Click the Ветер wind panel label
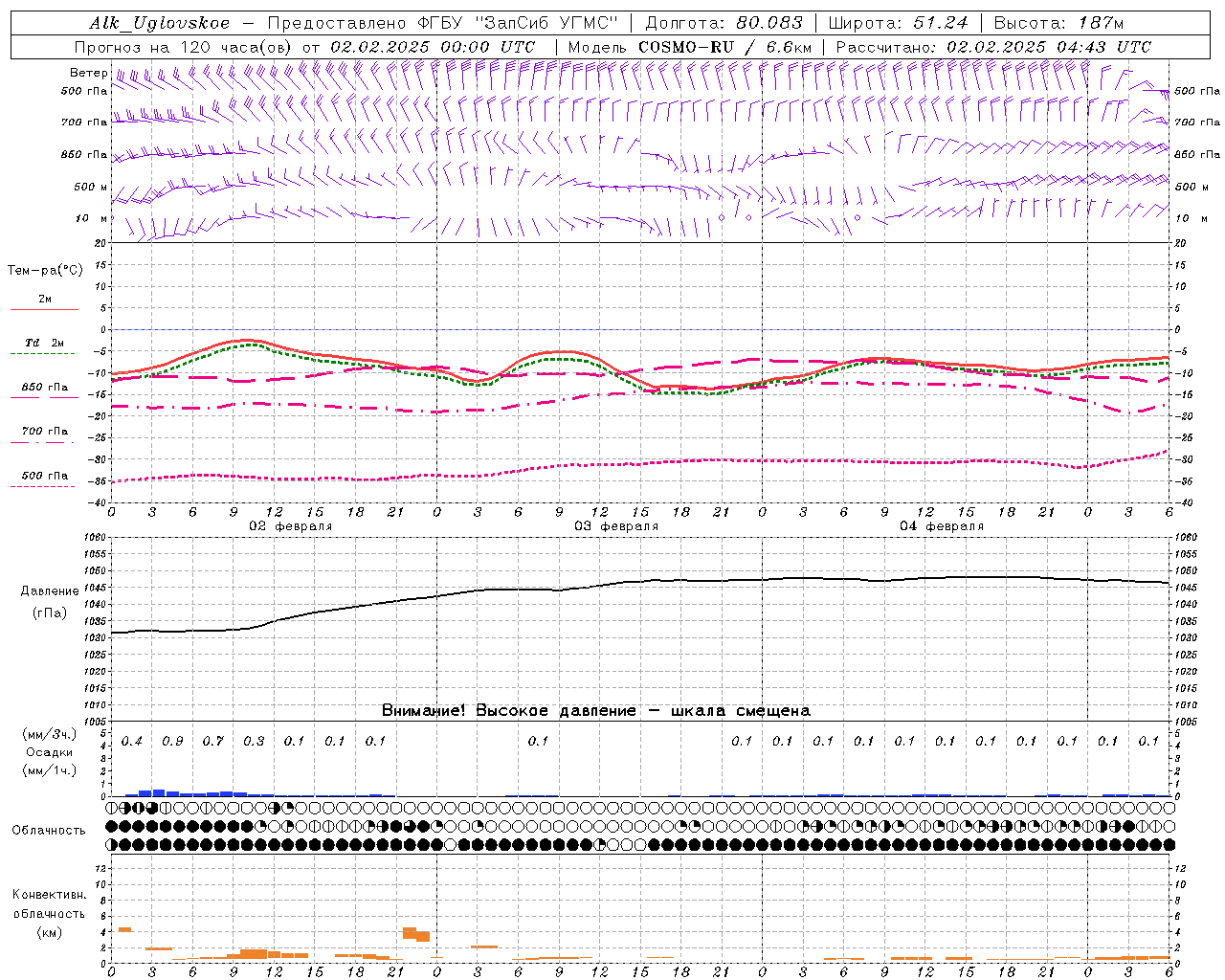Viewport: 1225px width, 980px height. [x=88, y=73]
